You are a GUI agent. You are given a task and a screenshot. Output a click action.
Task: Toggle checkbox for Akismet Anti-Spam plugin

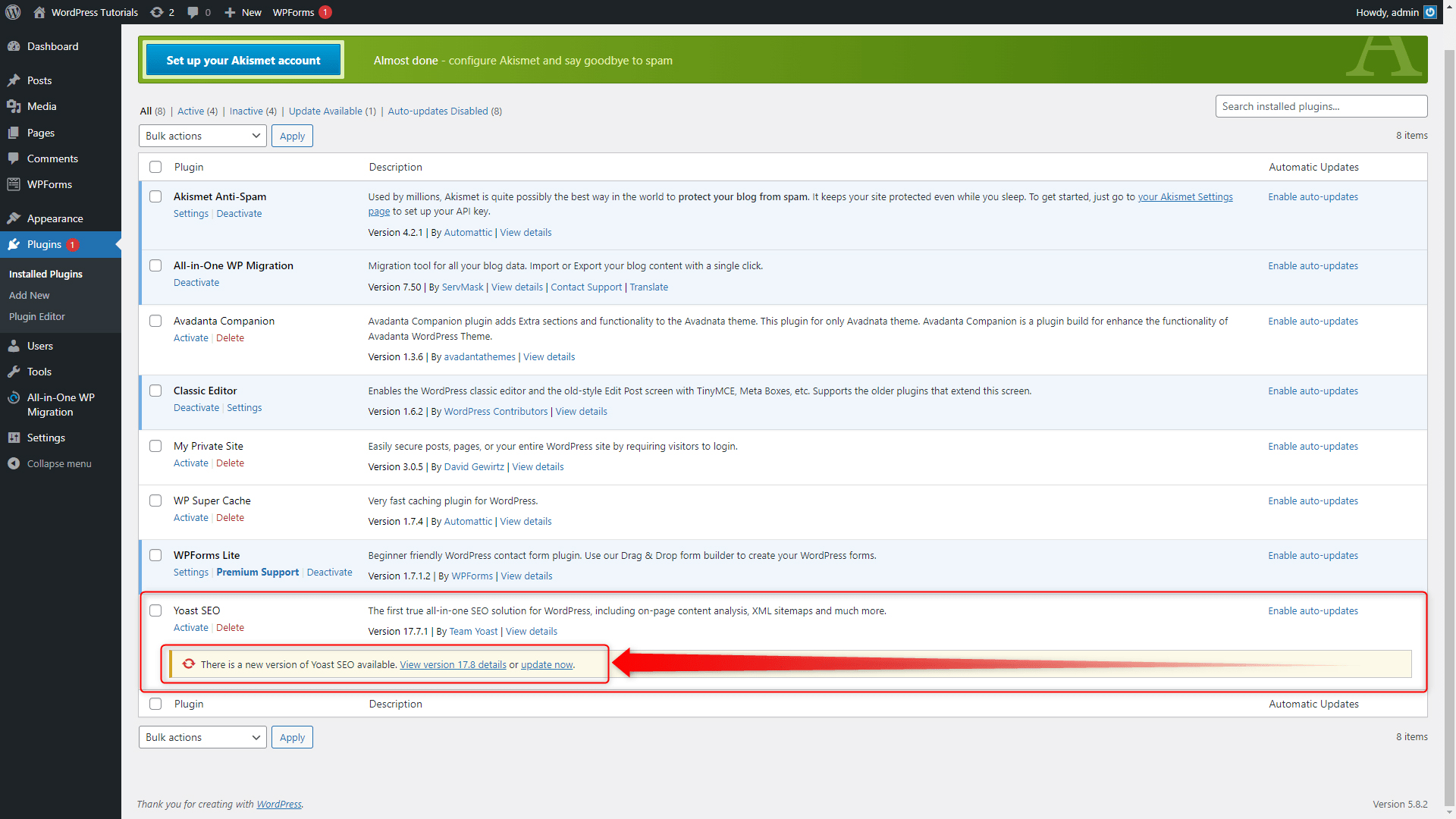[156, 196]
